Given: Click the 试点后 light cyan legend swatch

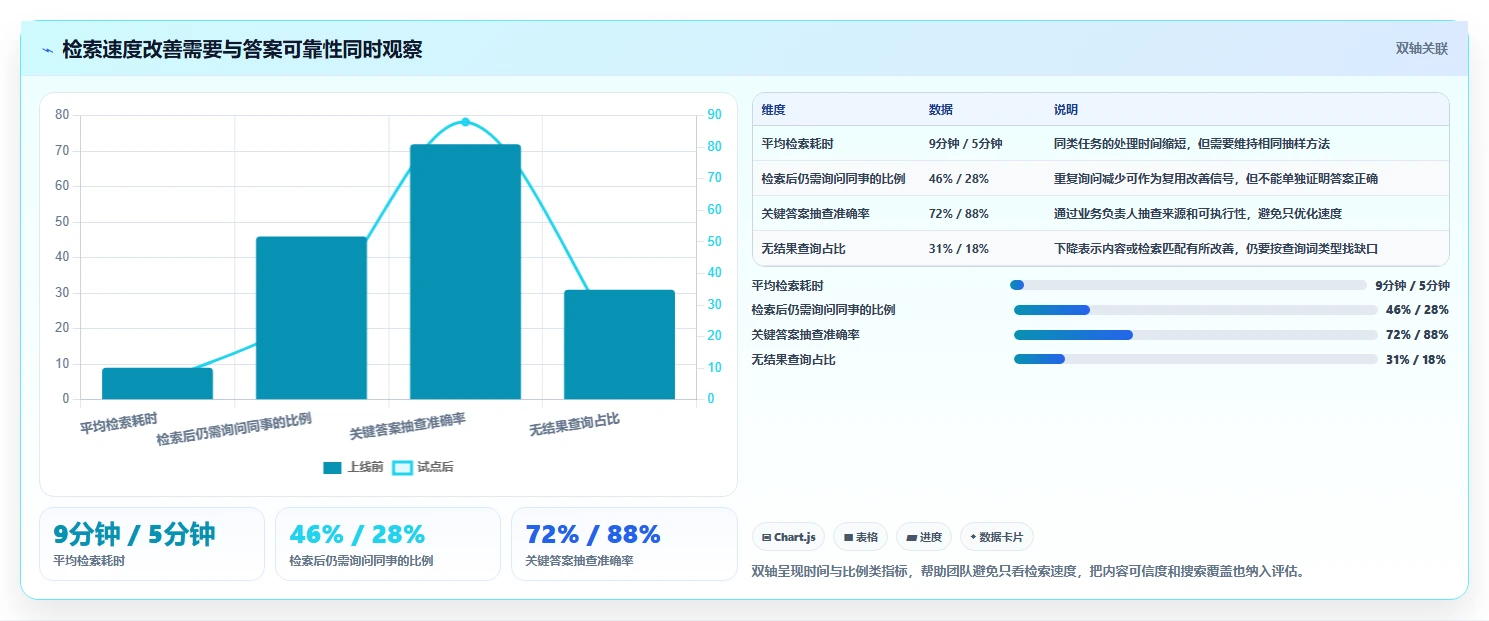Looking at the screenshot, I should coord(402,468).
